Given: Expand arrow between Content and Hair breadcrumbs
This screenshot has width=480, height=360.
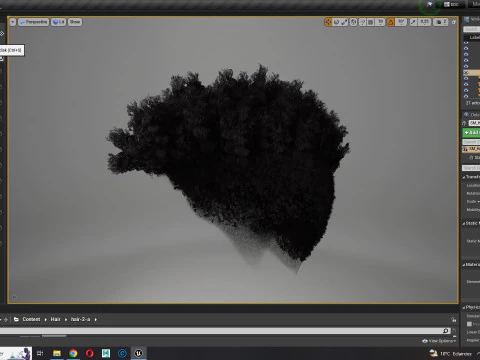Looking at the screenshot, I should [46, 319].
